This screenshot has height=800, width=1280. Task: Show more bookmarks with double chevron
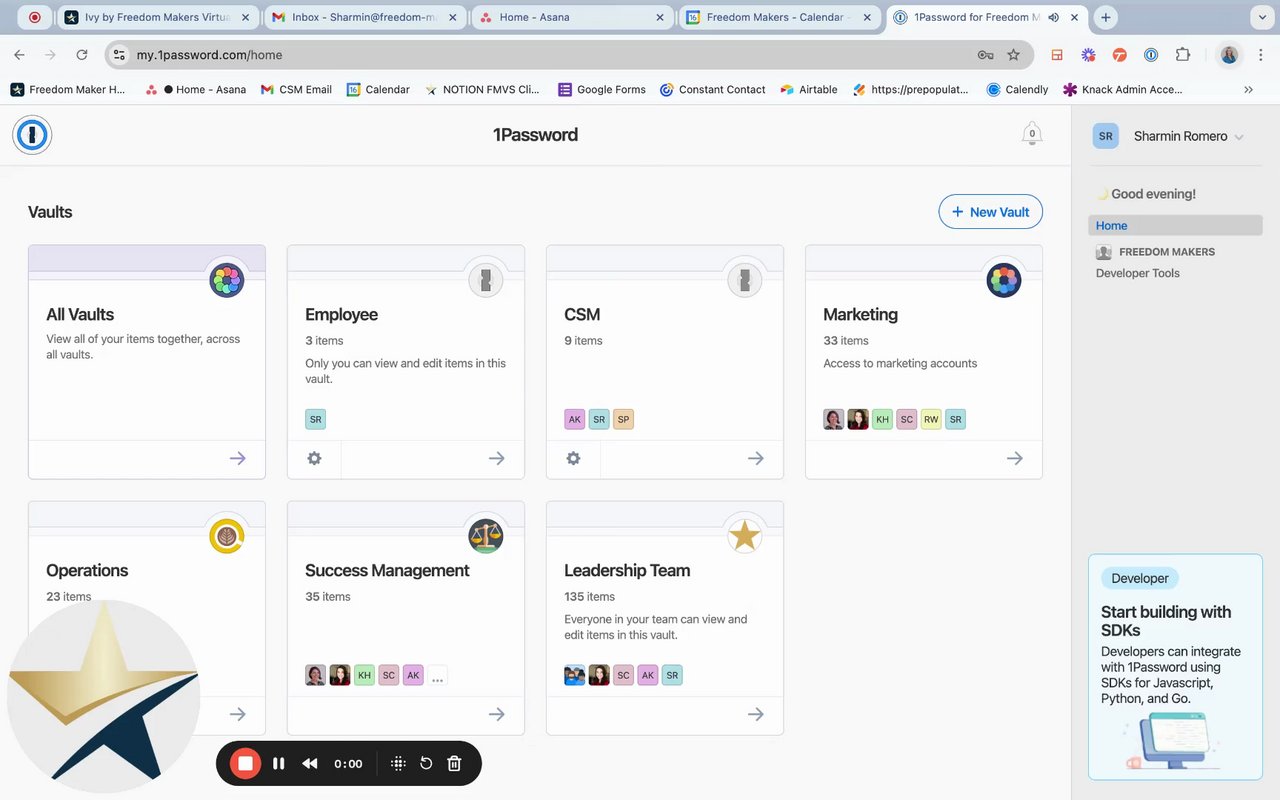click(x=1248, y=89)
